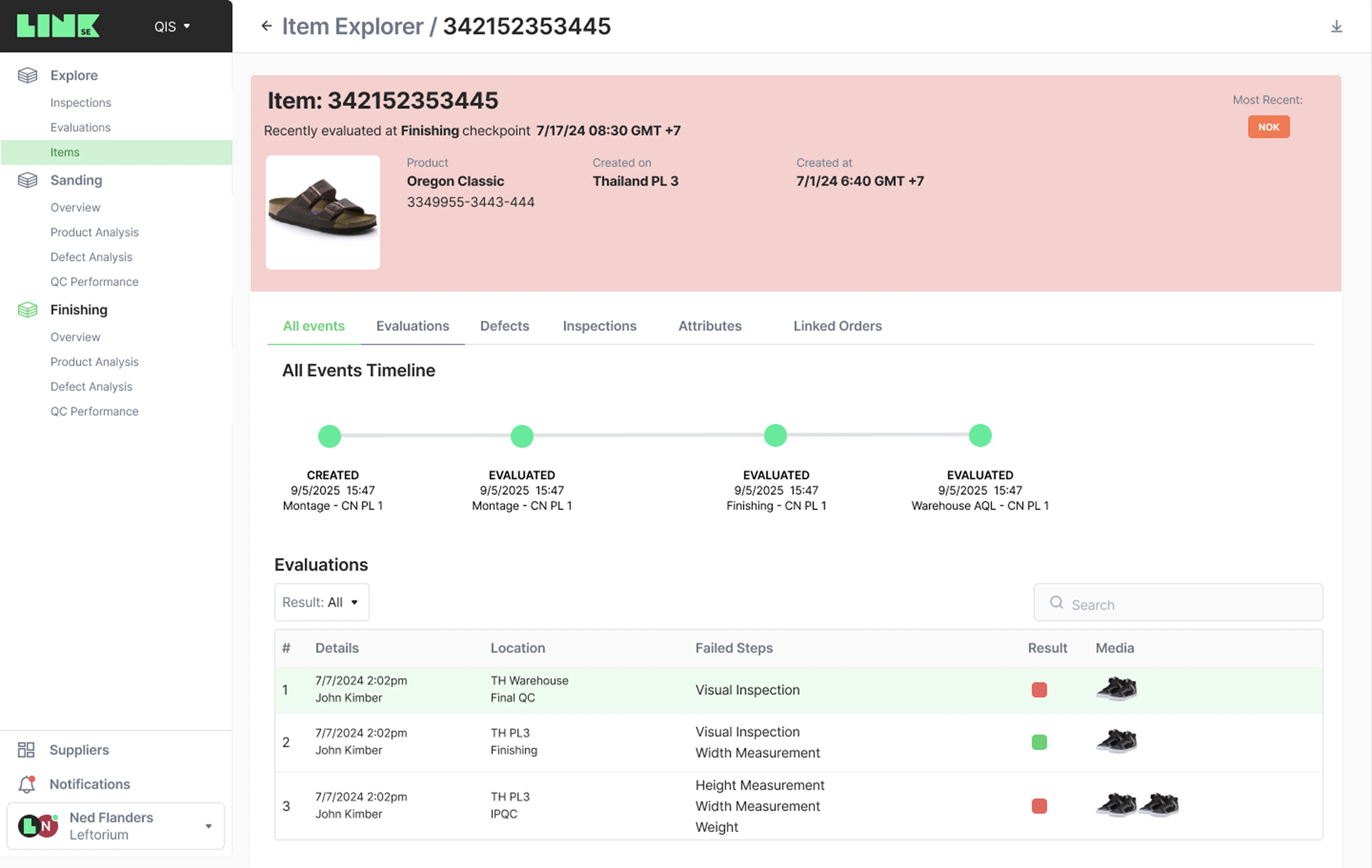Switch to the Evaluations tab
This screenshot has width=1372, height=868.
413,326
